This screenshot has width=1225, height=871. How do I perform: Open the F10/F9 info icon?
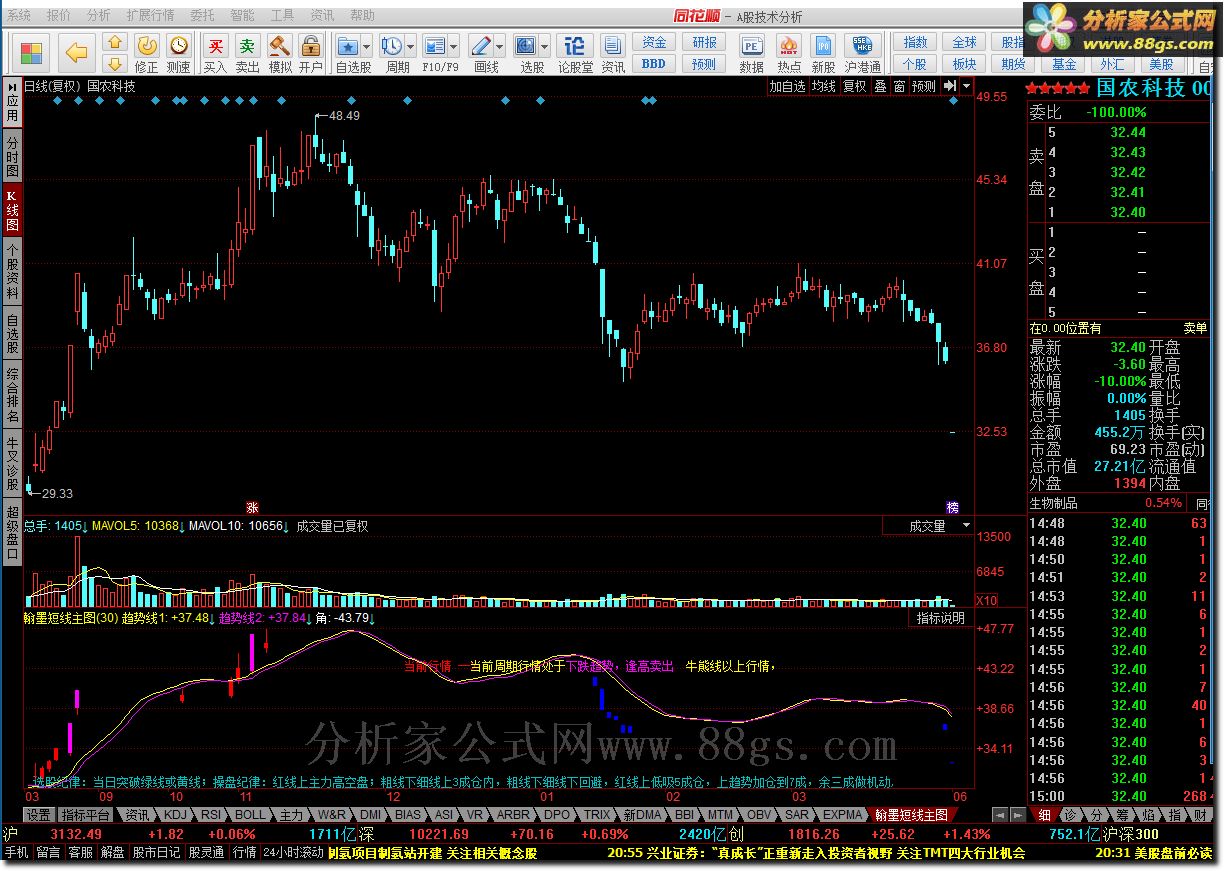click(x=434, y=46)
